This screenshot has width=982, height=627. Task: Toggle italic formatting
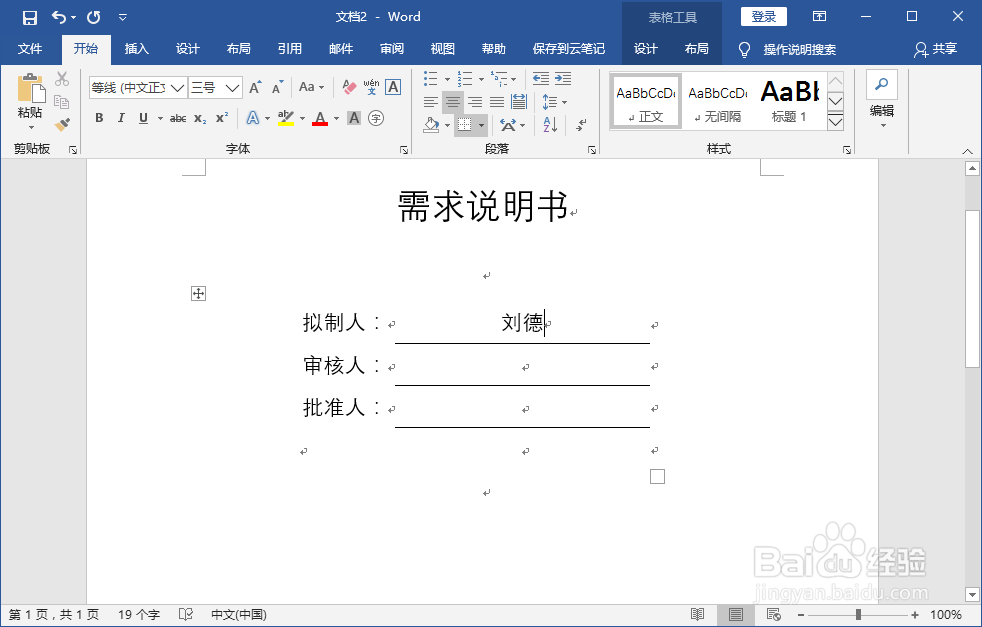click(120, 118)
